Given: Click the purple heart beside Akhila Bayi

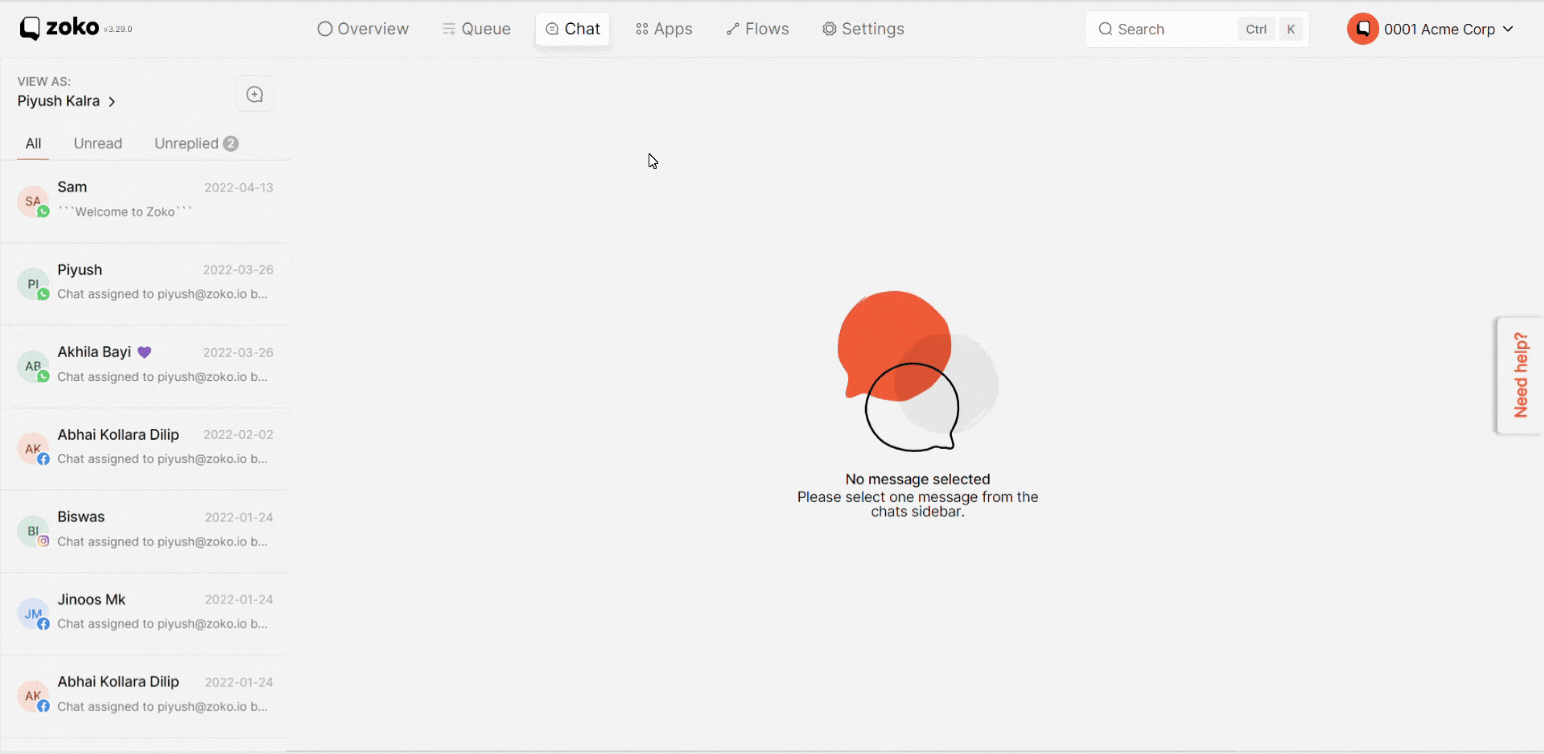Looking at the screenshot, I should [x=144, y=352].
